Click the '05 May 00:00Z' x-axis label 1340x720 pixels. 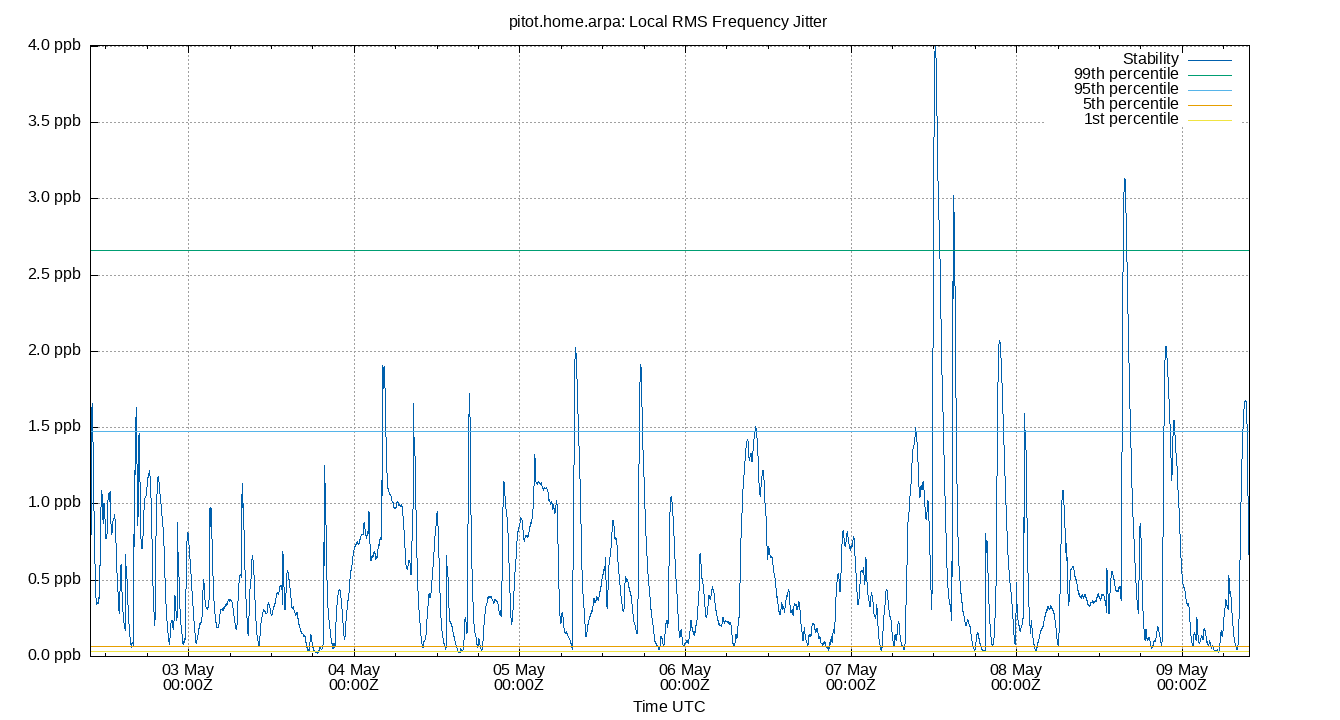click(x=519, y=677)
